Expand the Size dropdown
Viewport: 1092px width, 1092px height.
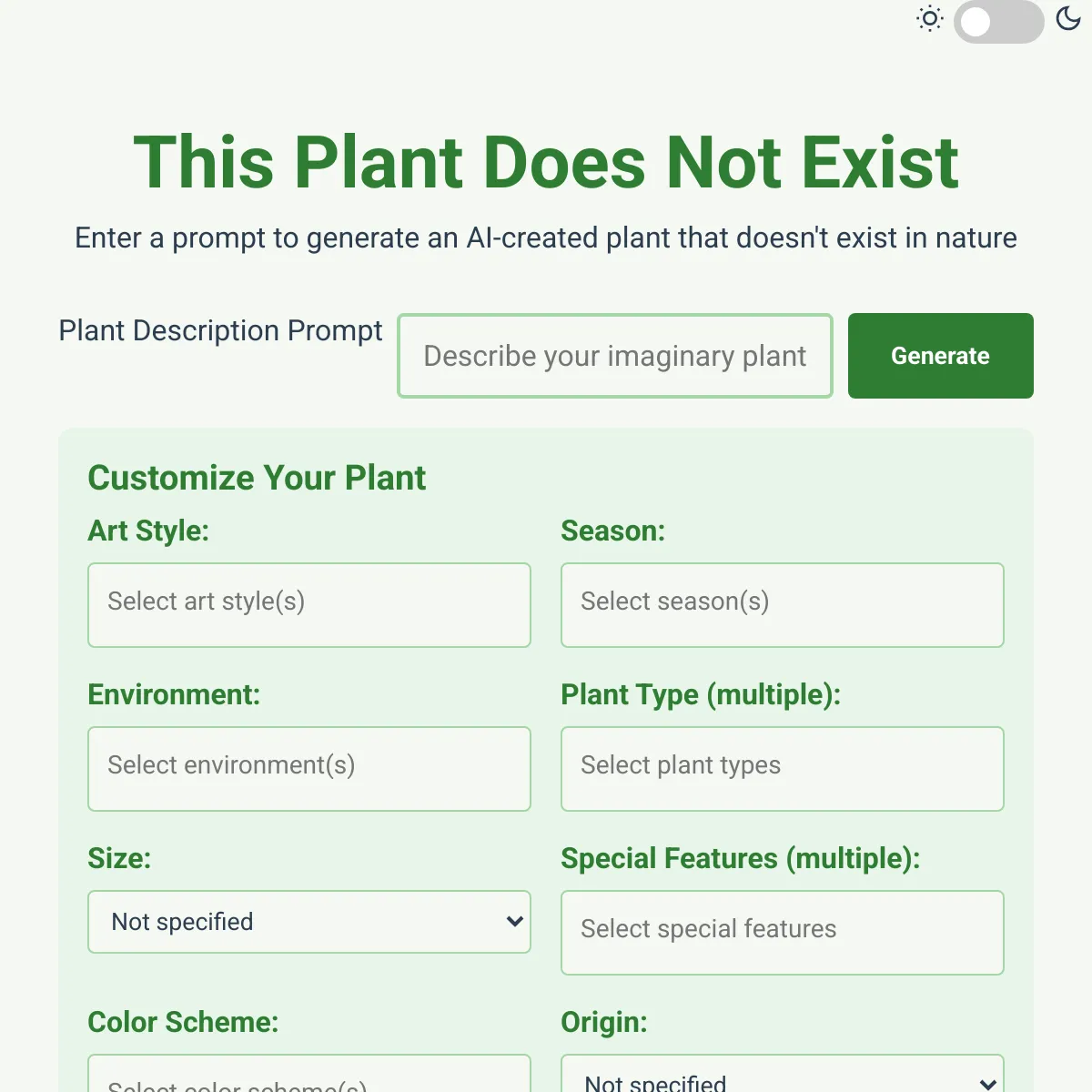[309, 922]
